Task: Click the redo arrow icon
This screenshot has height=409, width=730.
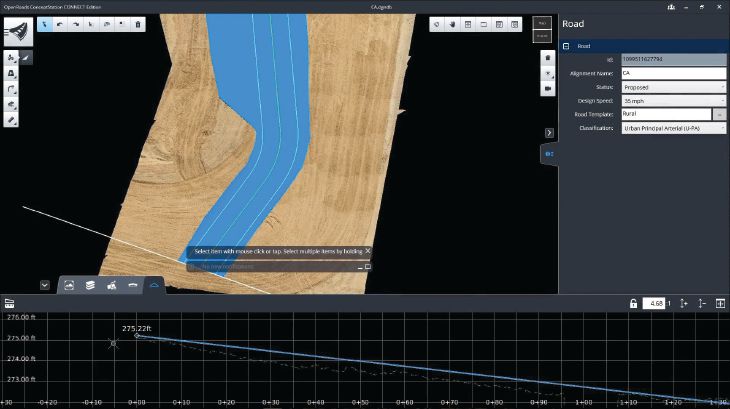Action: [75, 23]
